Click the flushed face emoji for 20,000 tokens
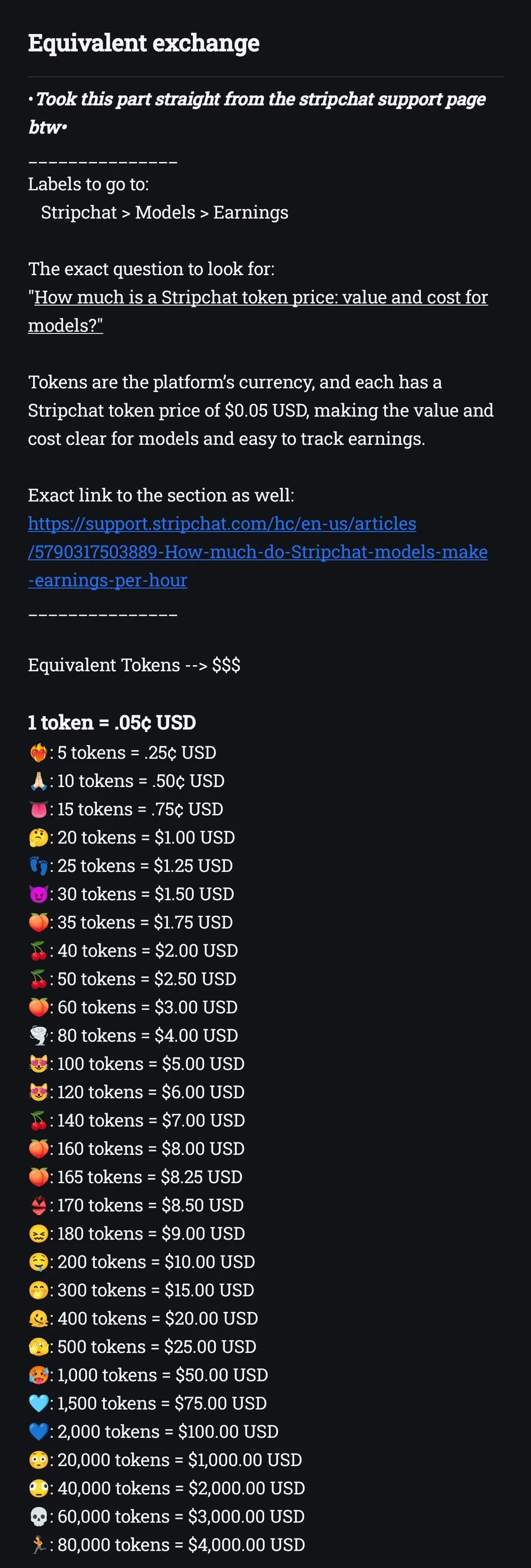Screen dimensions: 531x1568 click(x=38, y=1460)
